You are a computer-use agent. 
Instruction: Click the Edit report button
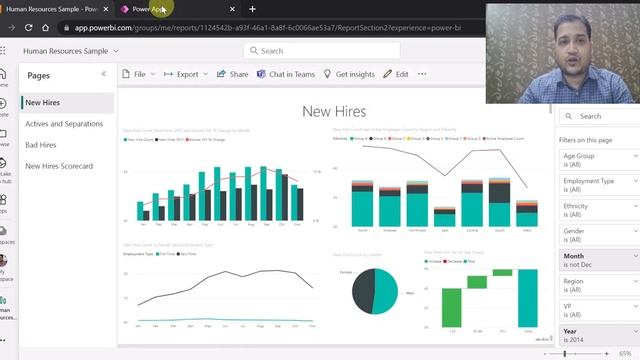click(396, 74)
